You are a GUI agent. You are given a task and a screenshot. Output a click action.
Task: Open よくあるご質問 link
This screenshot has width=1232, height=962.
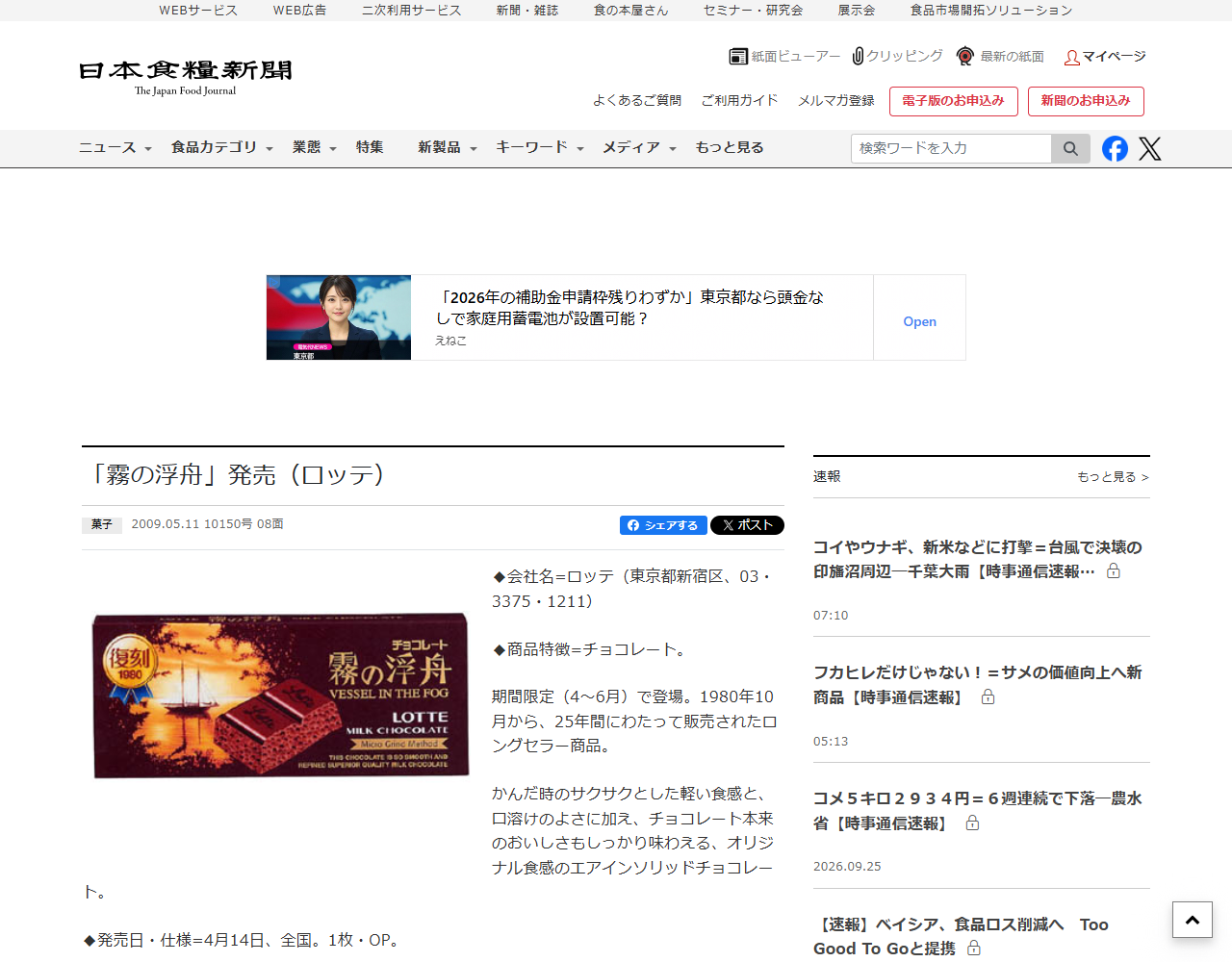637,100
